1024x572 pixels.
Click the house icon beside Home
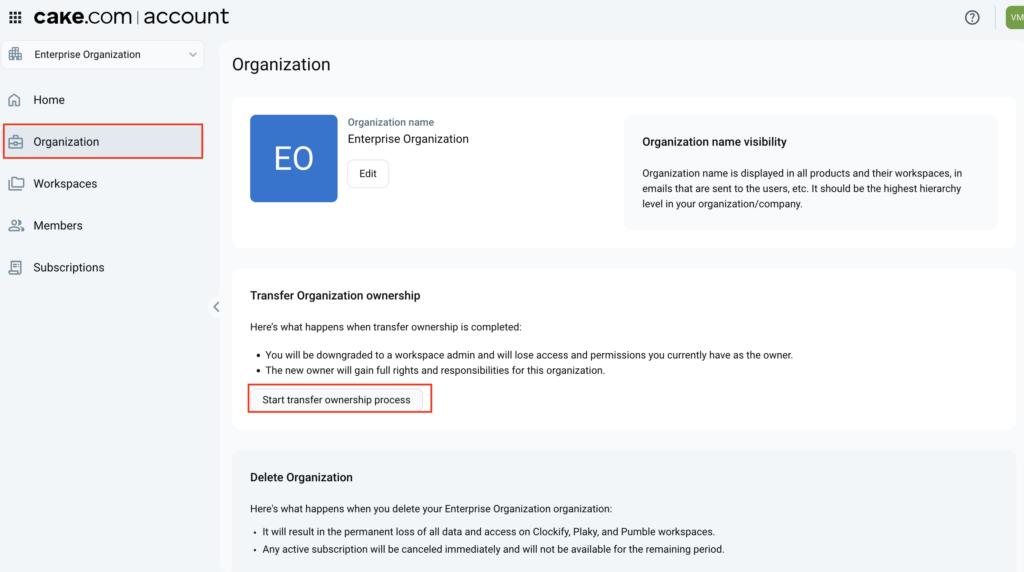15,100
